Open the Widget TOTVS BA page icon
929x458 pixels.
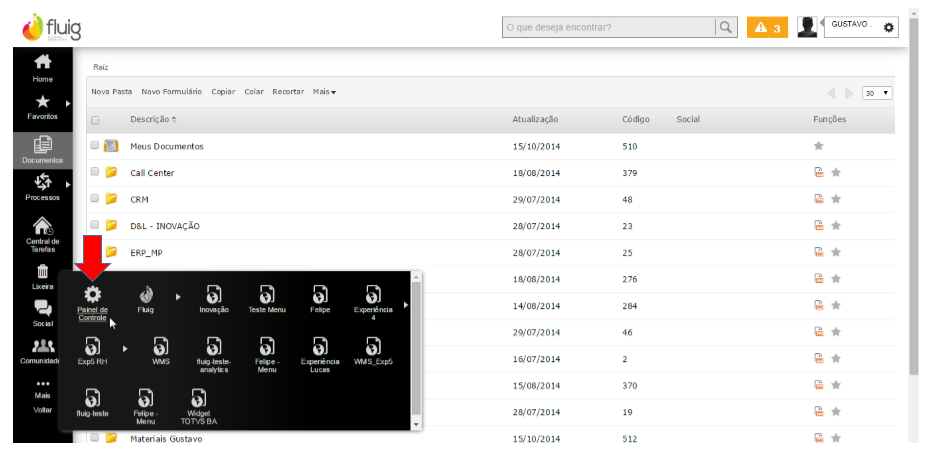tap(198, 398)
